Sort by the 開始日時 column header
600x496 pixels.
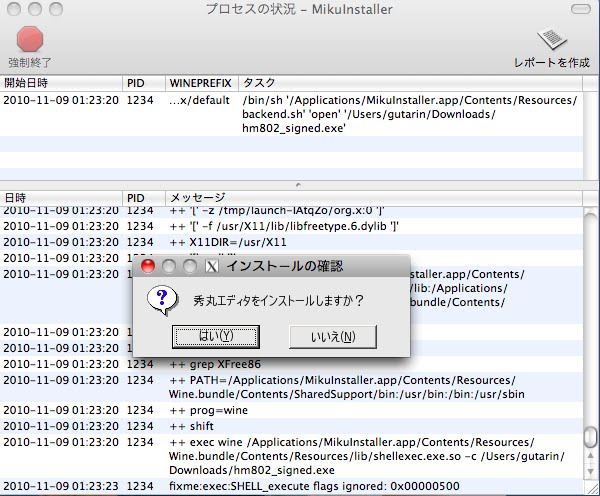coord(61,83)
